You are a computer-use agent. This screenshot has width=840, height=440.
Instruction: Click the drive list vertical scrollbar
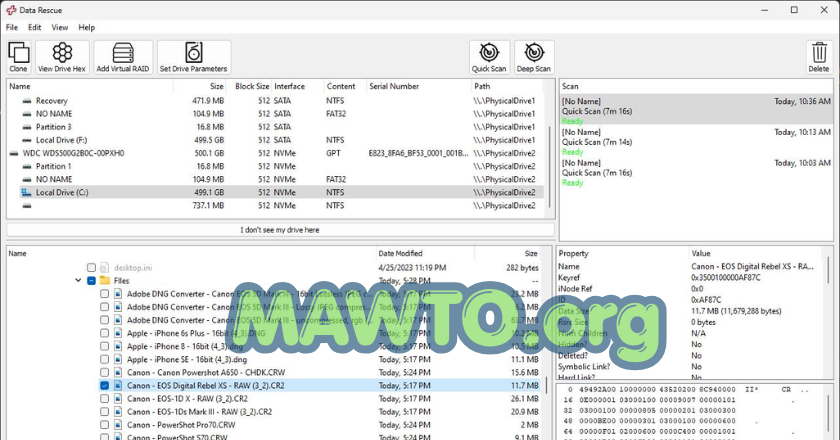coord(550,166)
